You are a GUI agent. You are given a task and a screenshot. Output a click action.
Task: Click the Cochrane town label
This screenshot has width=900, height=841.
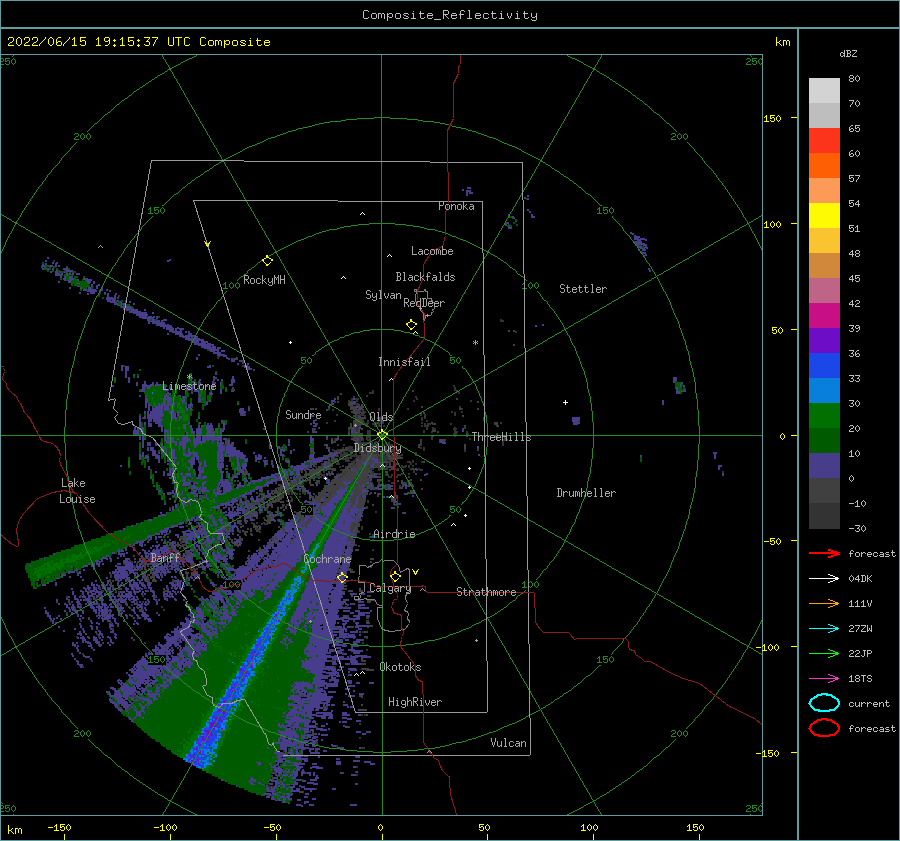327,559
